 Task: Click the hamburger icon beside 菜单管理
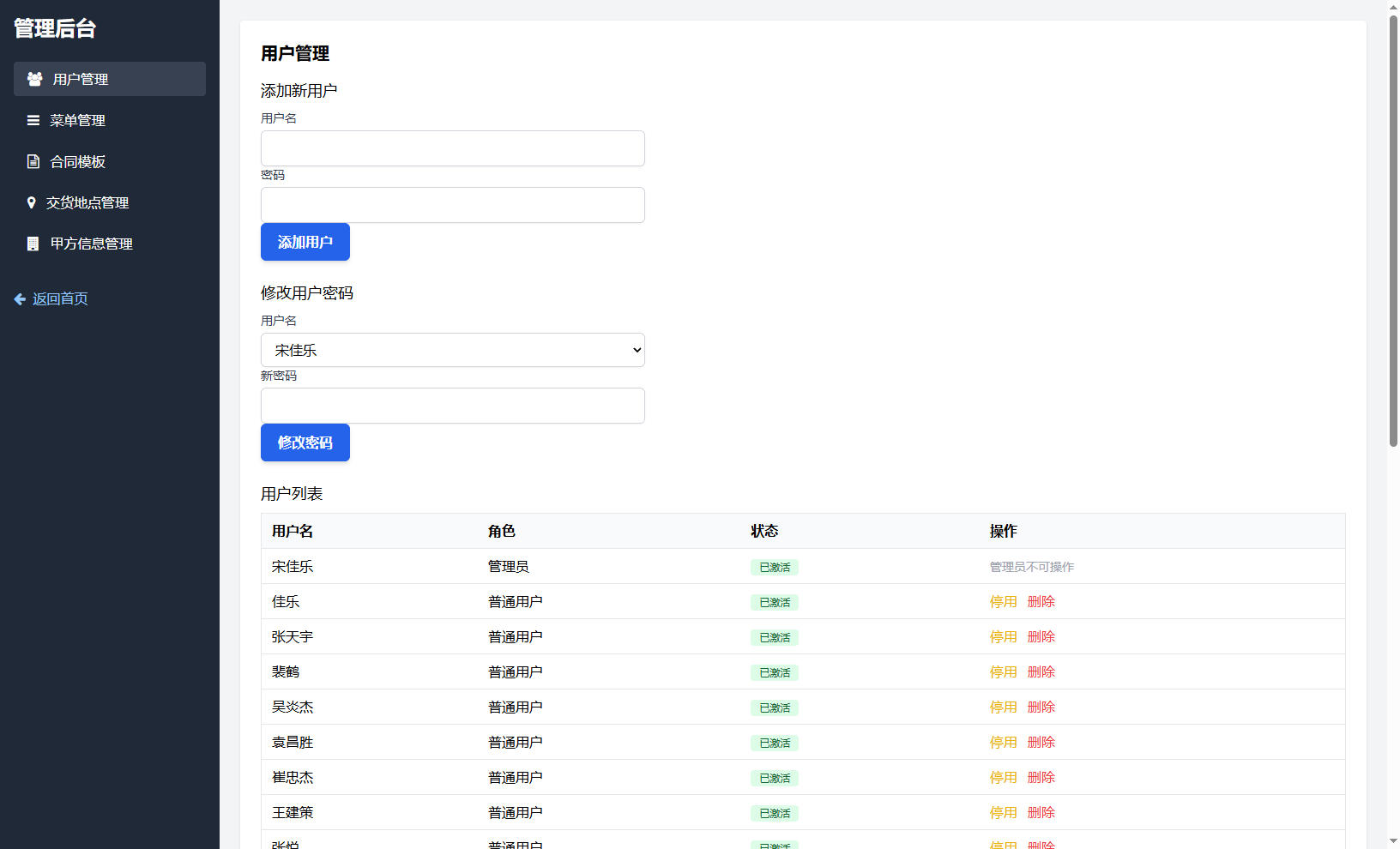point(33,120)
